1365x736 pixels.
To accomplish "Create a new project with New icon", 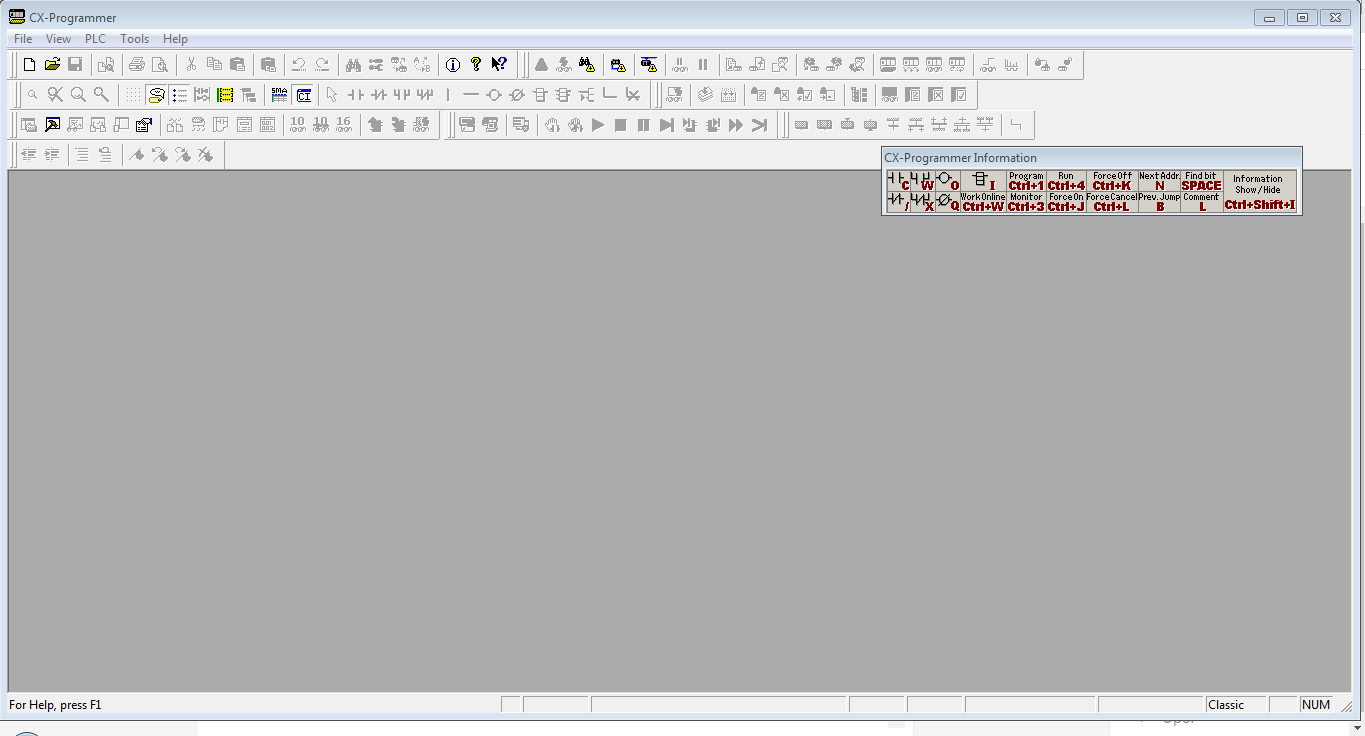I will [29, 65].
